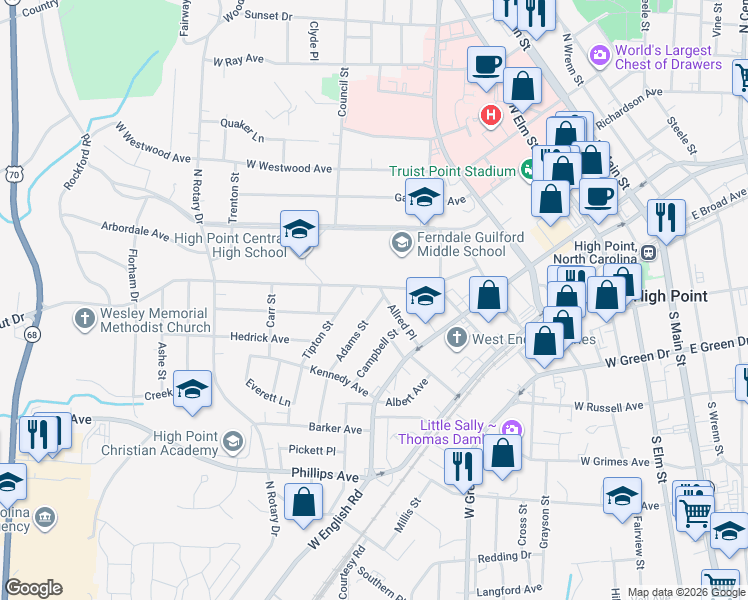Click the Ferndale Guilford Middle School icon
Screen dimensions: 748x600
click(402, 244)
